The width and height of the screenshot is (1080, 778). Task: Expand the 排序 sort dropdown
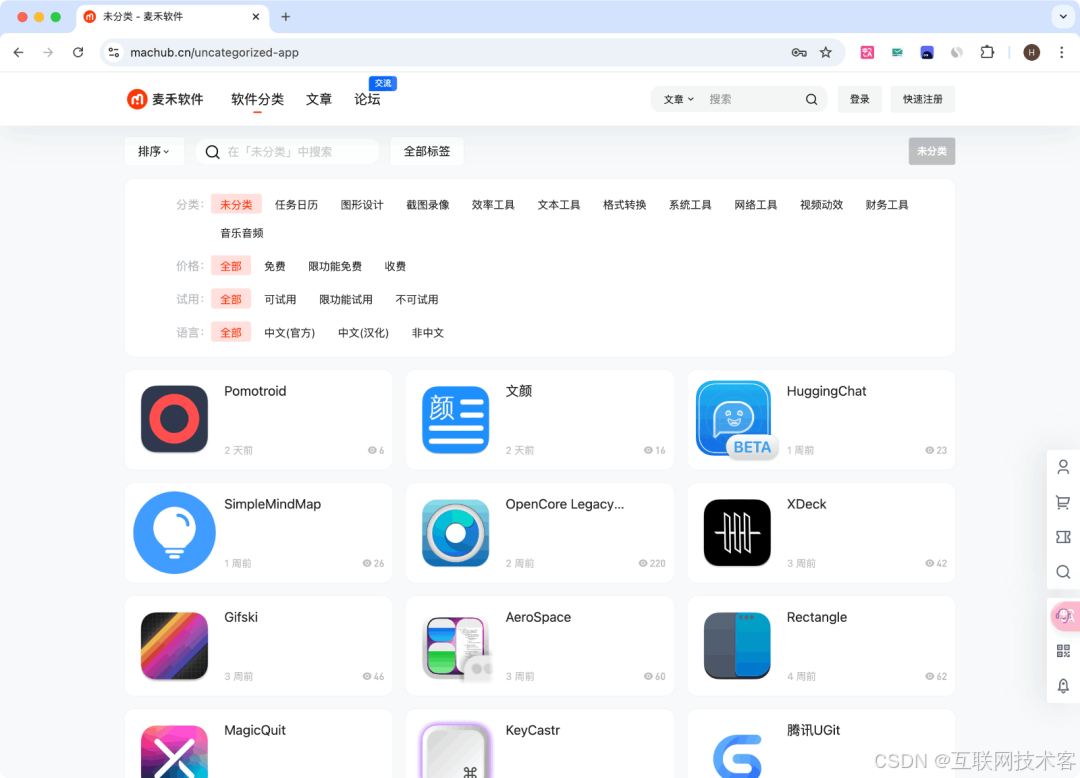click(154, 151)
